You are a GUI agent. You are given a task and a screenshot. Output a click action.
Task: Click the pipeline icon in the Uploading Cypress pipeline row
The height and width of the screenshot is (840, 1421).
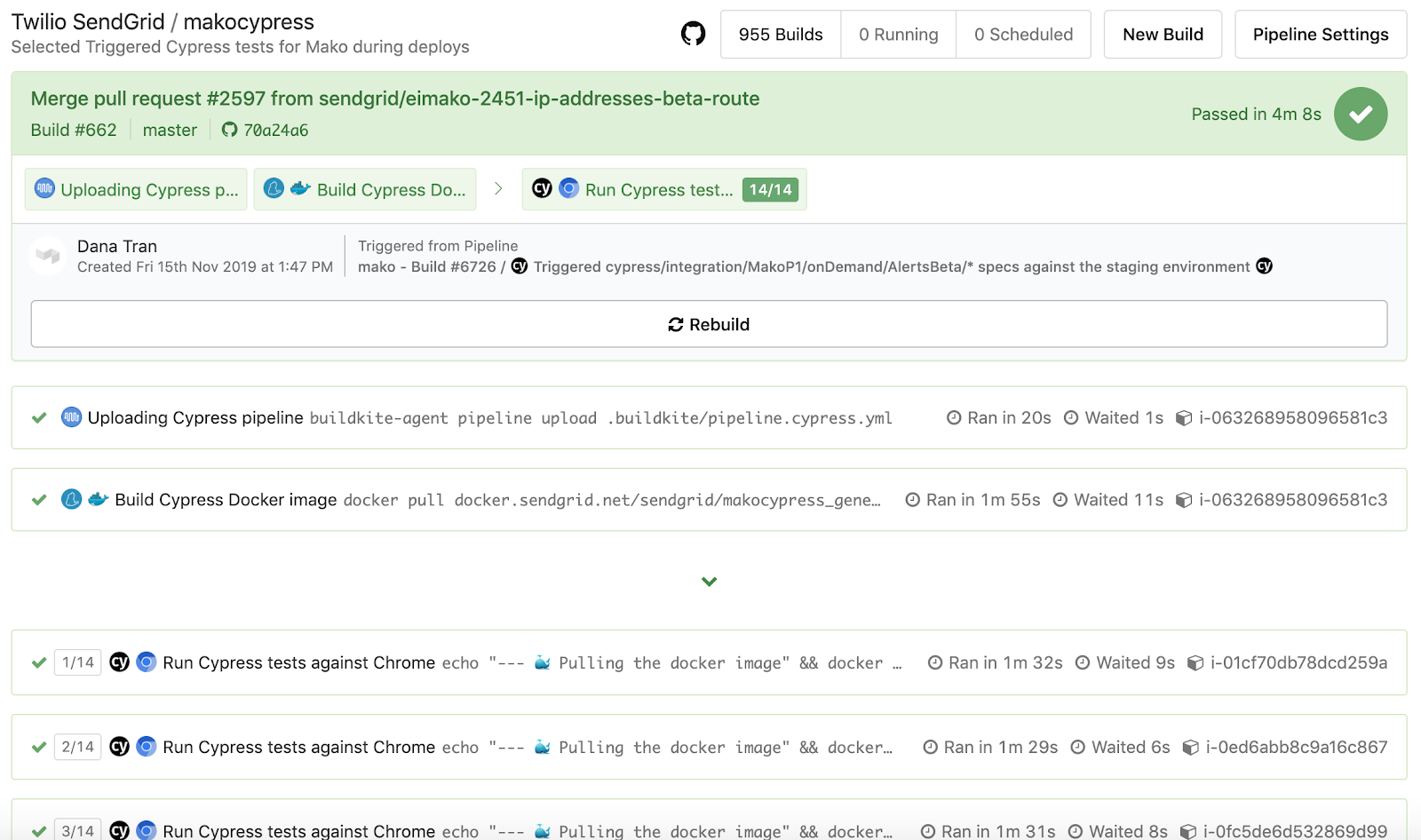(x=71, y=417)
